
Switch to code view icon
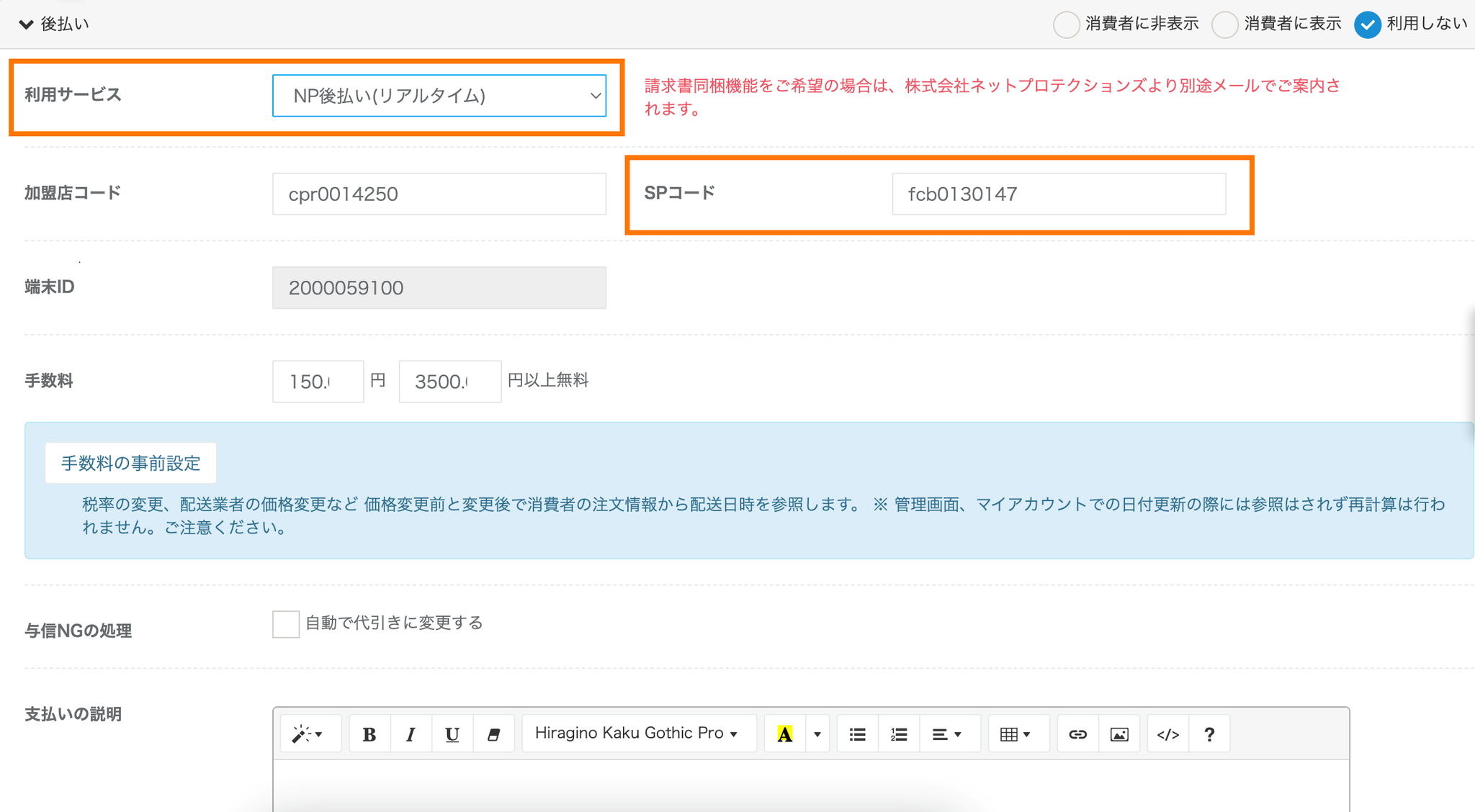tap(1167, 734)
